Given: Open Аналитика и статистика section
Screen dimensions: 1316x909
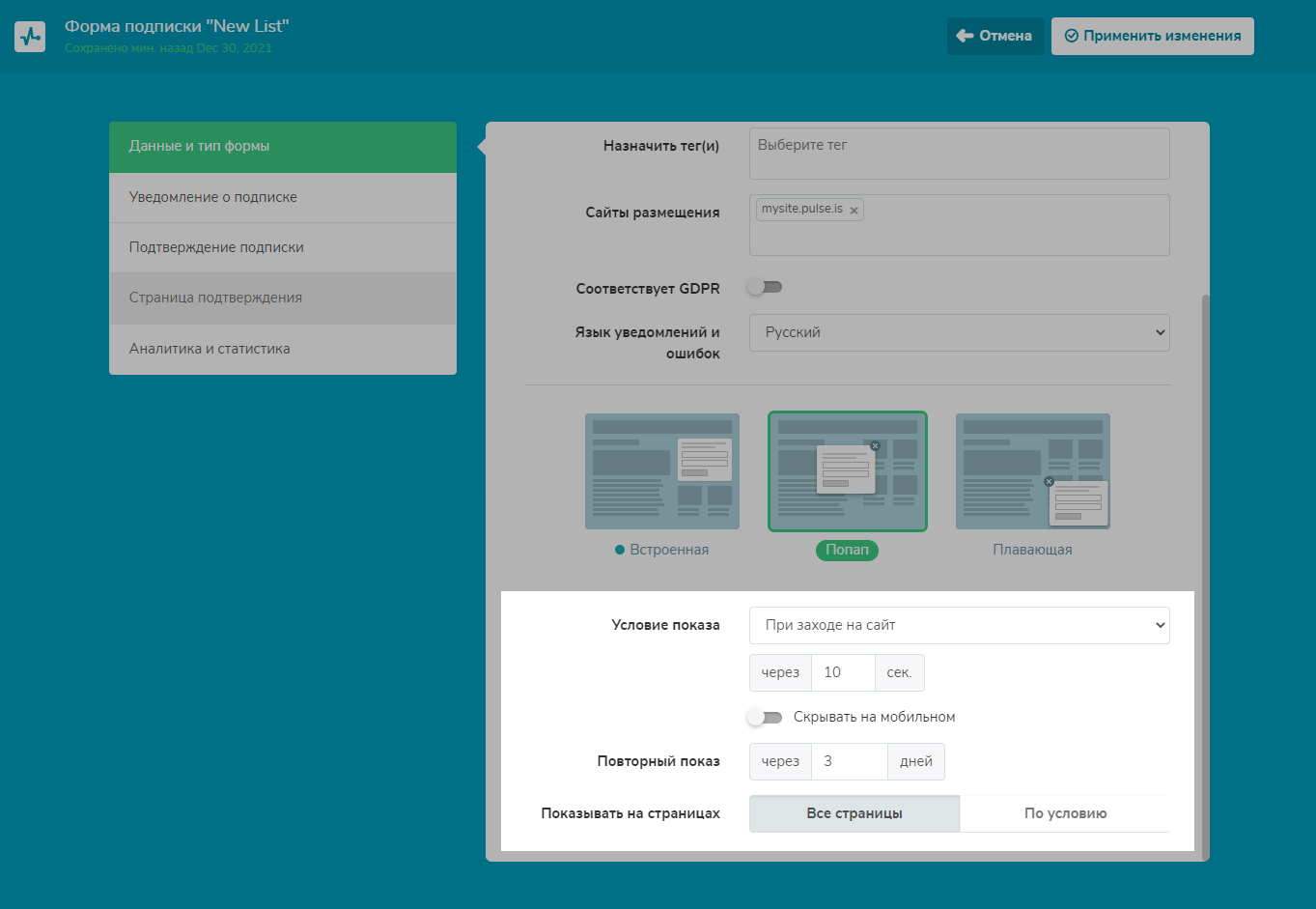Looking at the screenshot, I should 282,349.
